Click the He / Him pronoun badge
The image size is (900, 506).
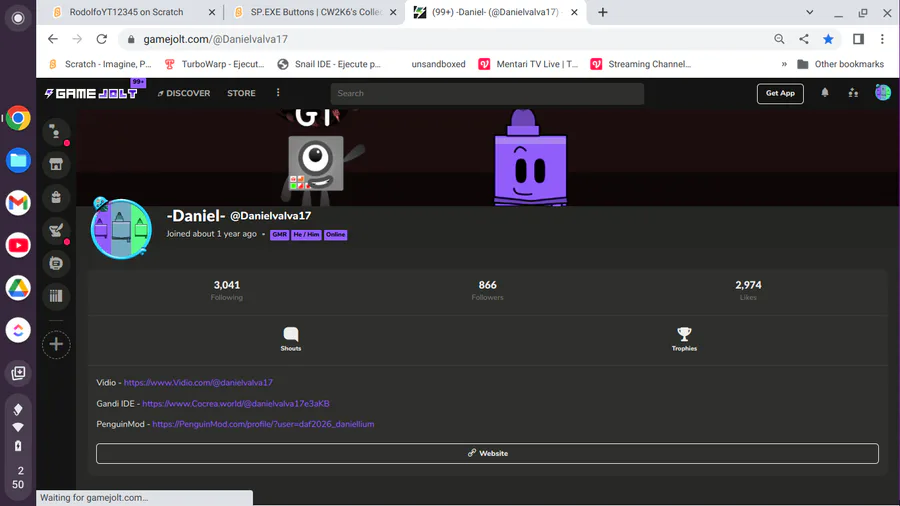(x=306, y=235)
